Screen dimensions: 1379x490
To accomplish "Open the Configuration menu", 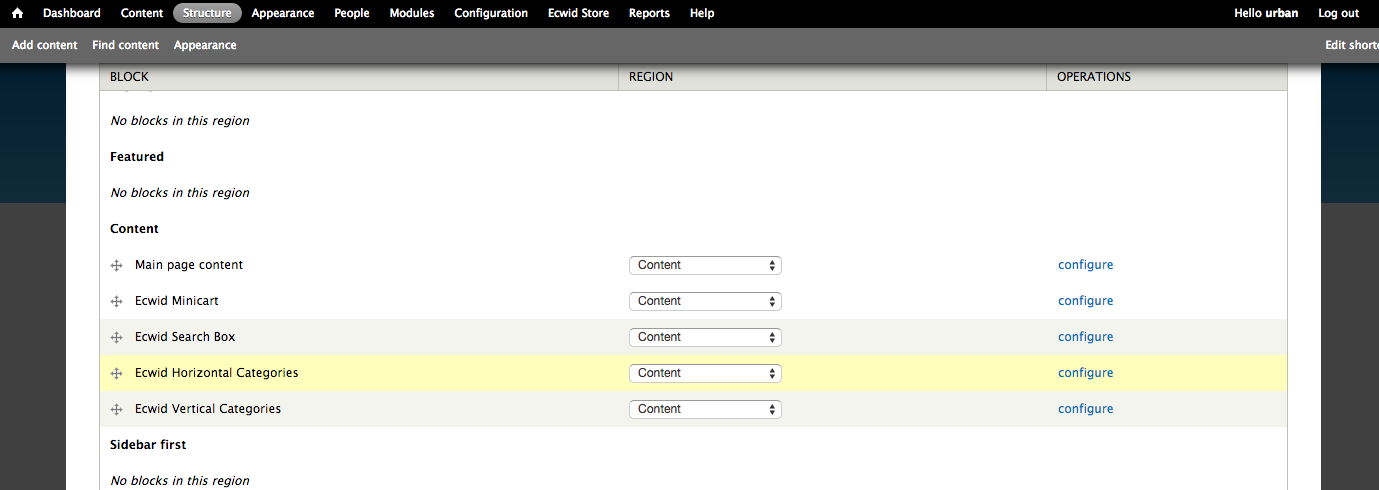I will (491, 13).
